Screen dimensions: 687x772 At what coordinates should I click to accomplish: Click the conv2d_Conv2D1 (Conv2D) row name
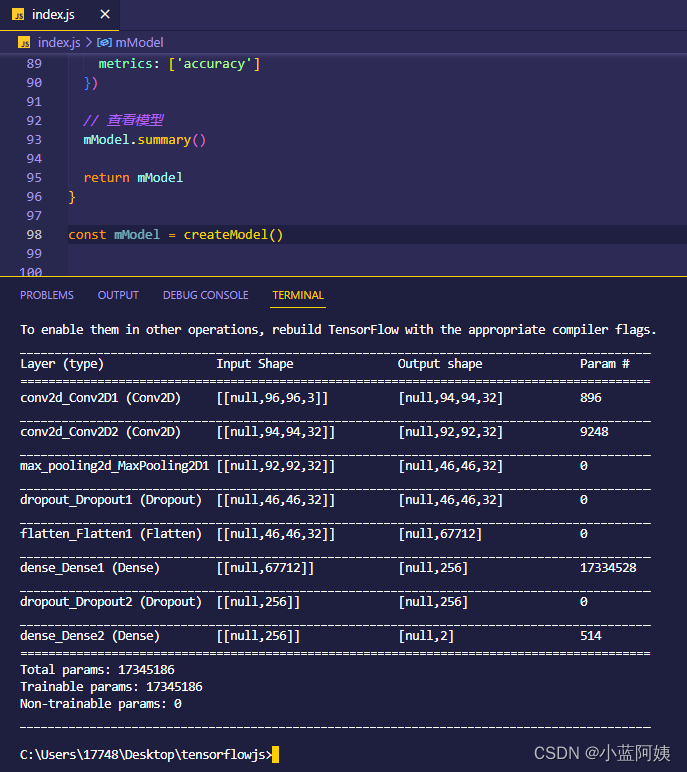[x=100, y=398]
